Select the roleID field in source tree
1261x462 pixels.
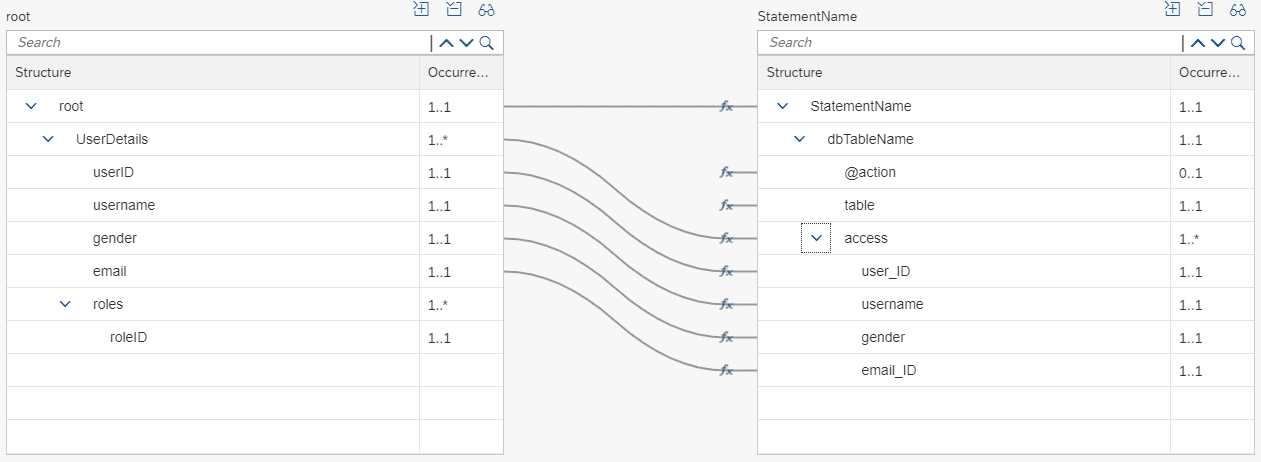click(x=129, y=337)
